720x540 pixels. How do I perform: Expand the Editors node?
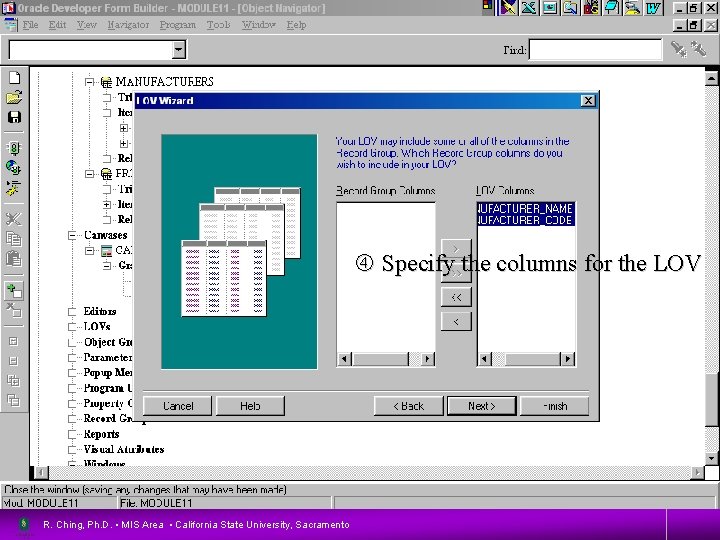click(72, 311)
